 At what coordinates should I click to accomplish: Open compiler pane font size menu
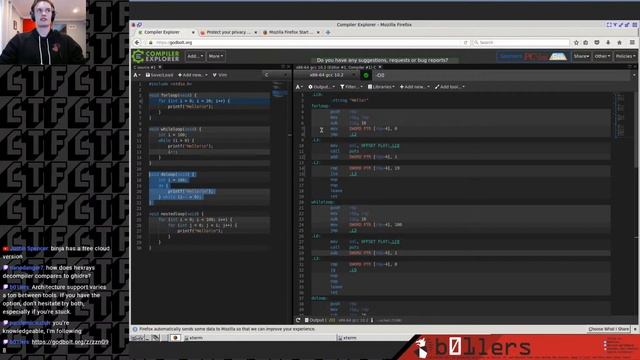[x=299, y=87]
